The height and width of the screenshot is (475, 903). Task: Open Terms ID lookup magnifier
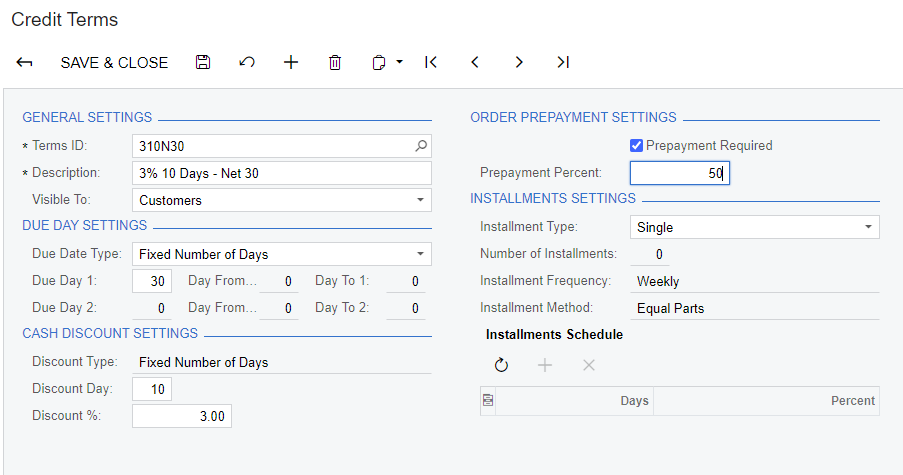point(421,146)
